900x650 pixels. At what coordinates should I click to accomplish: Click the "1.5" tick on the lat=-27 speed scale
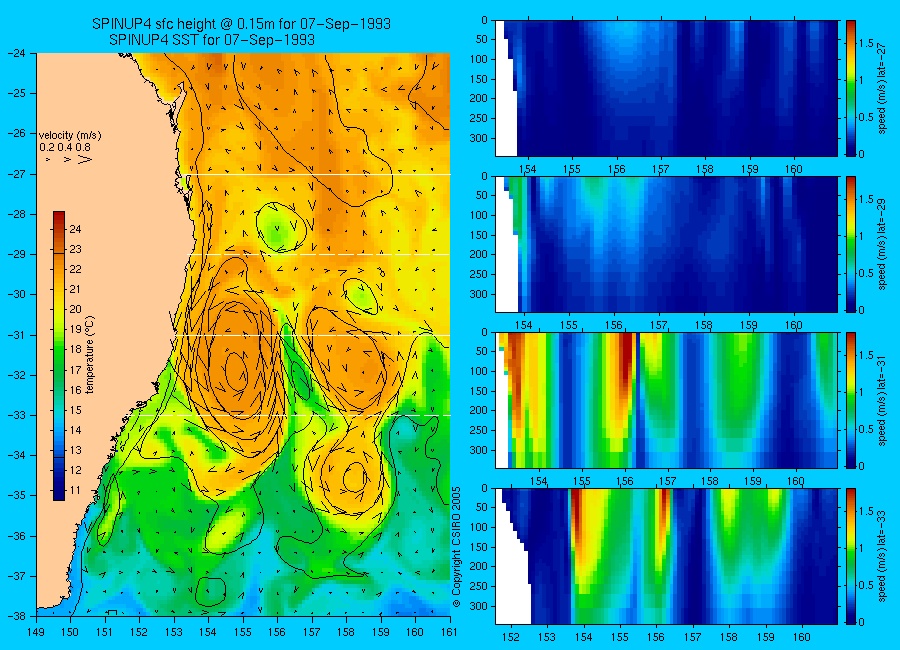867,43
